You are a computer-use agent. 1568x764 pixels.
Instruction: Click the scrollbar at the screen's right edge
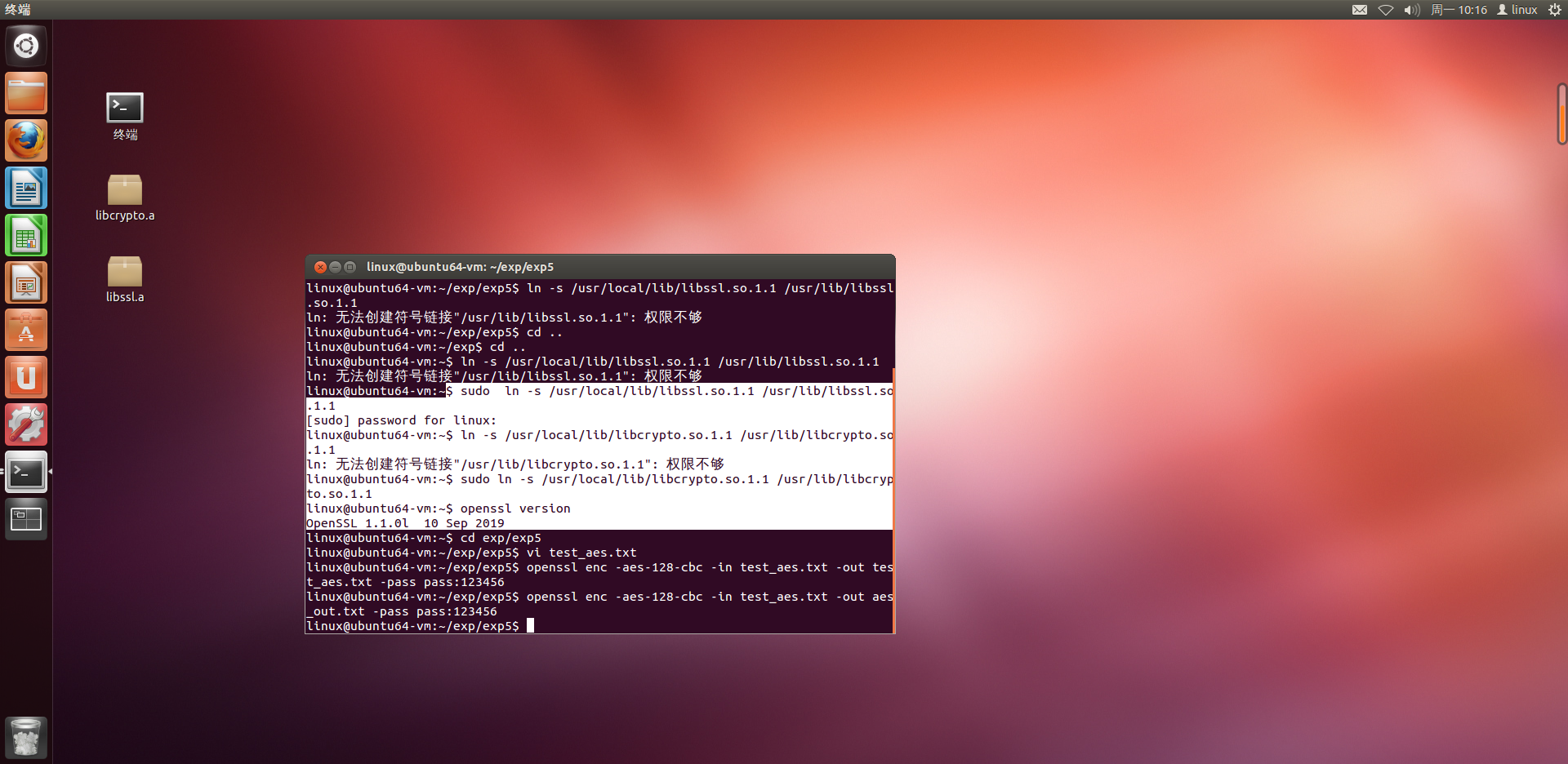pos(1561,114)
